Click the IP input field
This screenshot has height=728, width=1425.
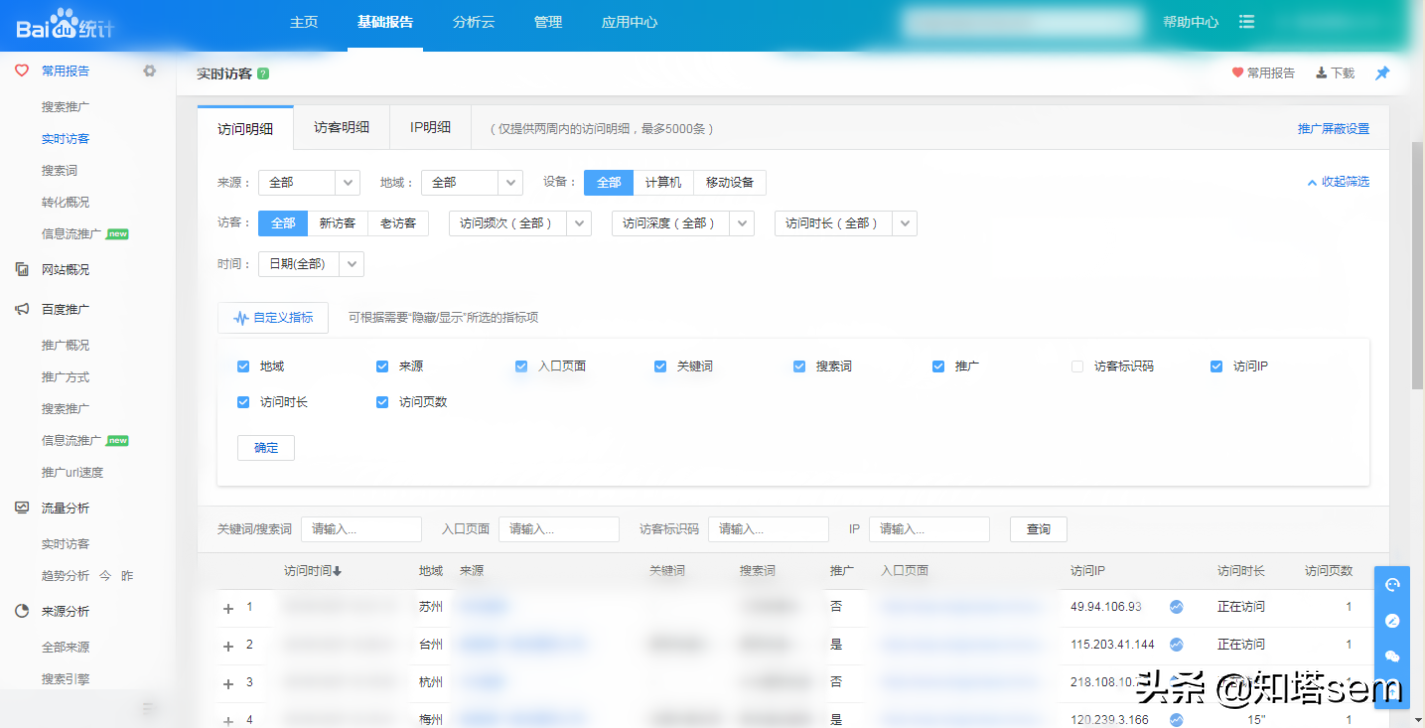click(929, 529)
